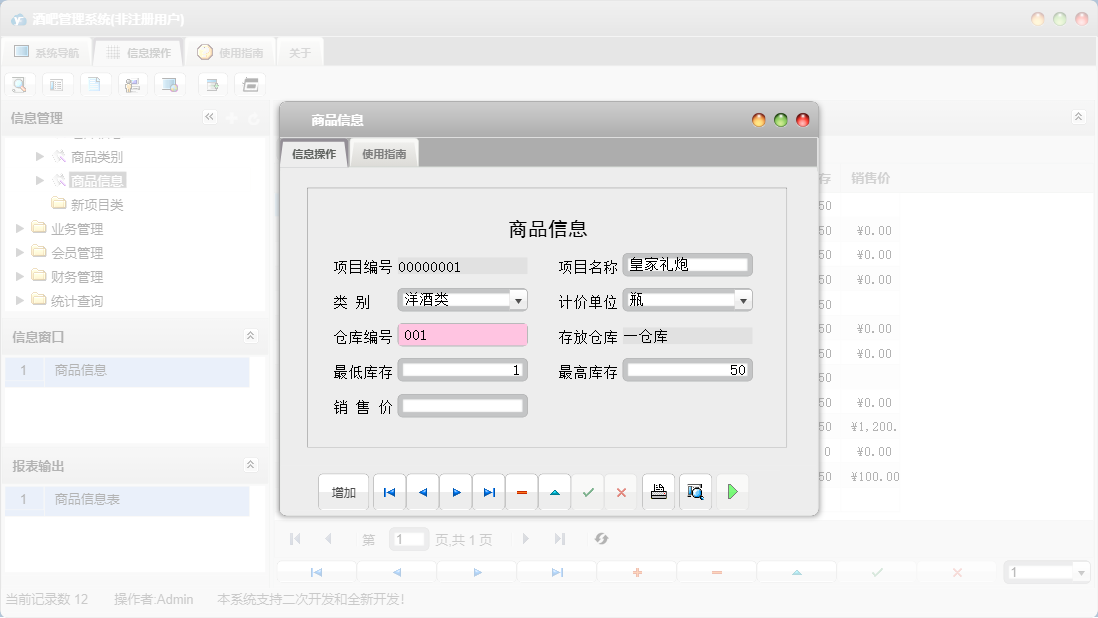
Task: Select the search/query toolbar icon
Action: tap(20, 84)
